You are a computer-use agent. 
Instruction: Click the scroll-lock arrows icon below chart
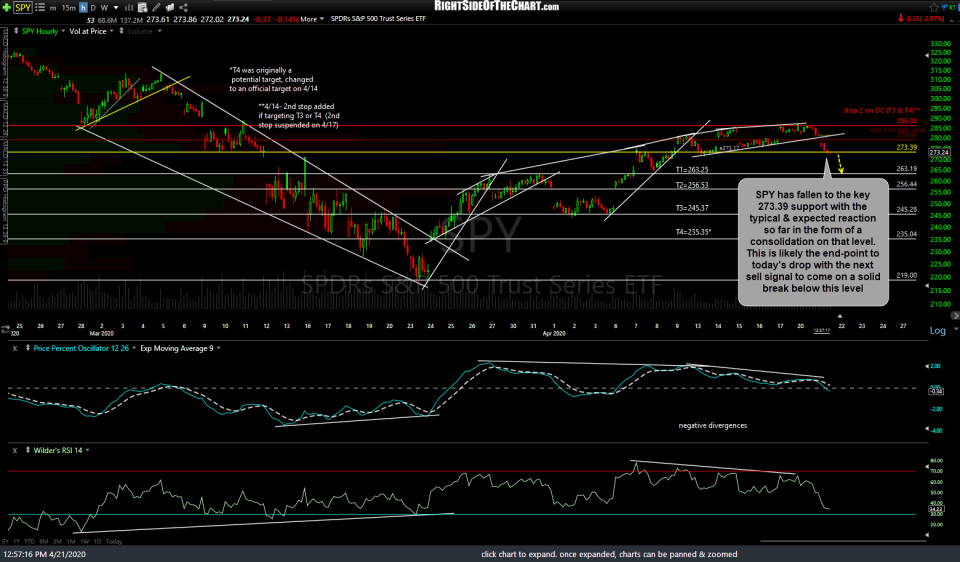6,329
